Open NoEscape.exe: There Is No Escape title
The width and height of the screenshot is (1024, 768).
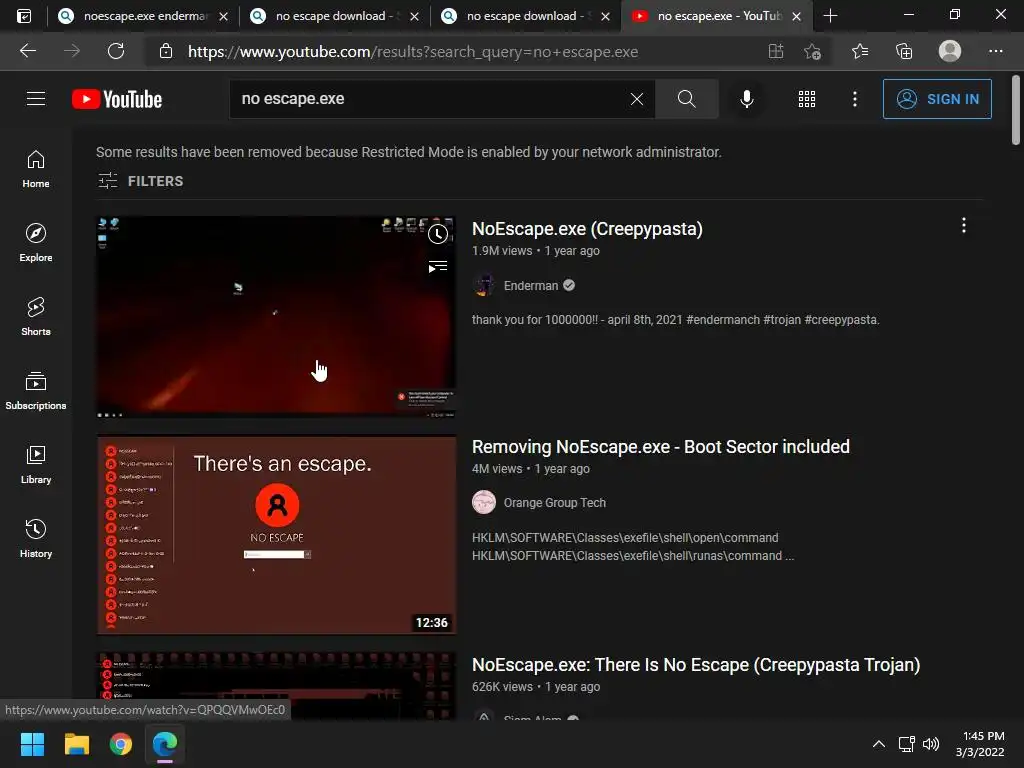coord(696,665)
